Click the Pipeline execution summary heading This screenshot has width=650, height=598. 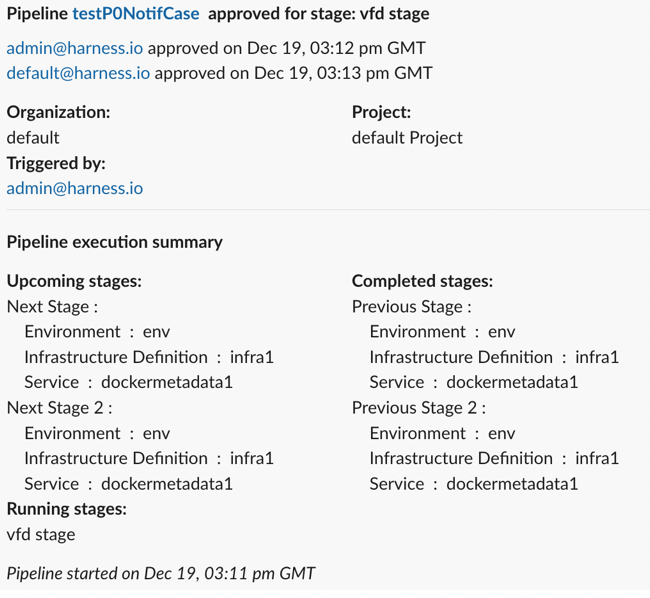(114, 242)
